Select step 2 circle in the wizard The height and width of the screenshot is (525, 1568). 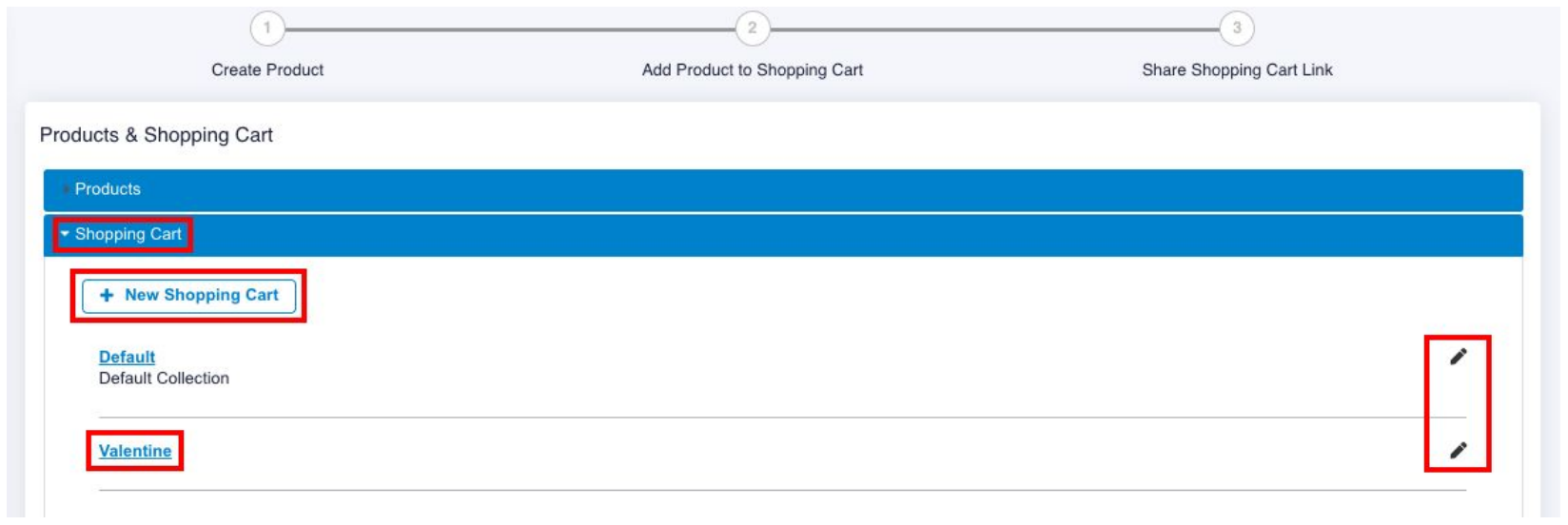tap(752, 28)
